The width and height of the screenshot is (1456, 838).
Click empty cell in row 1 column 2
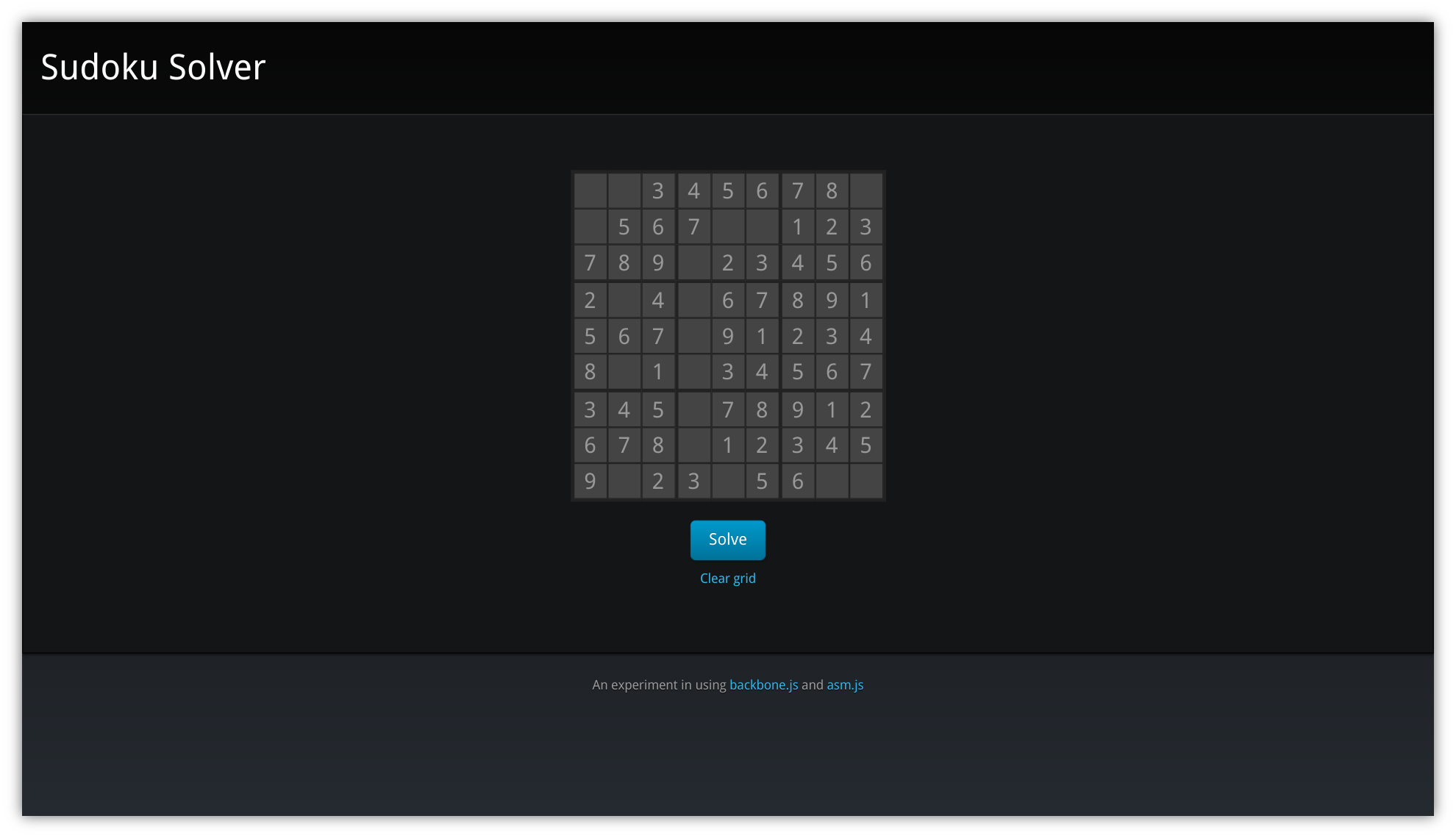click(624, 190)
